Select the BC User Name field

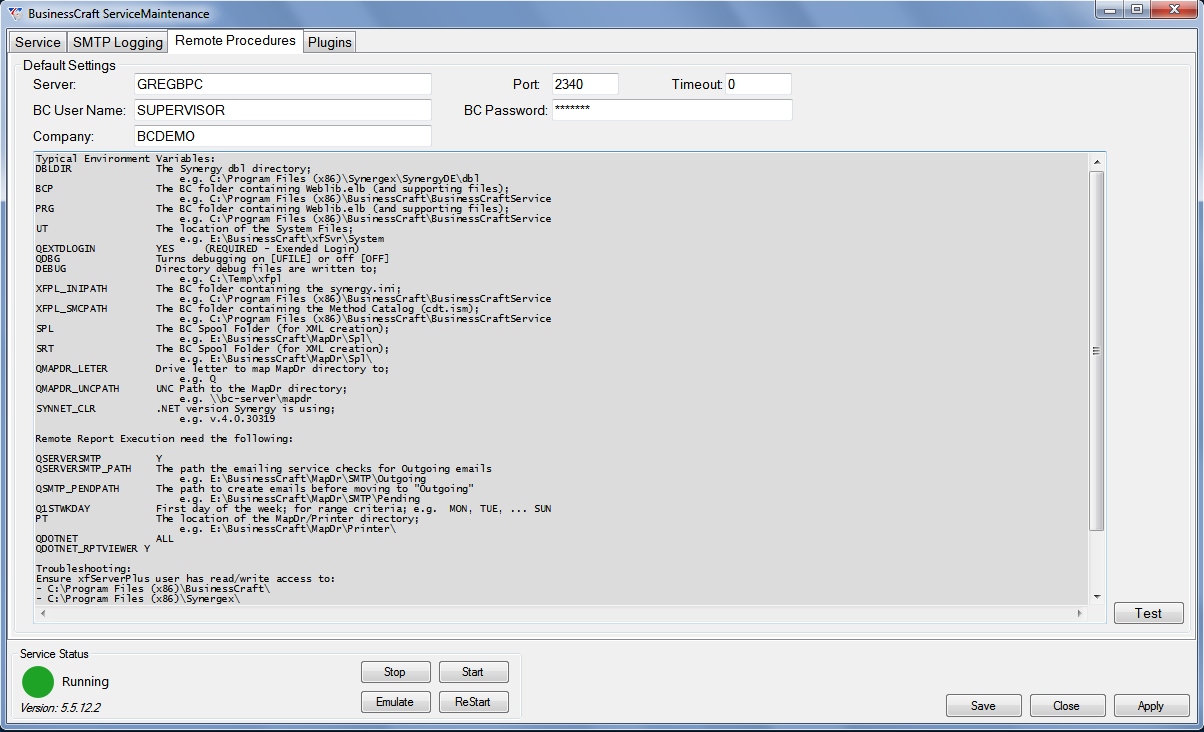pos(282,110)
